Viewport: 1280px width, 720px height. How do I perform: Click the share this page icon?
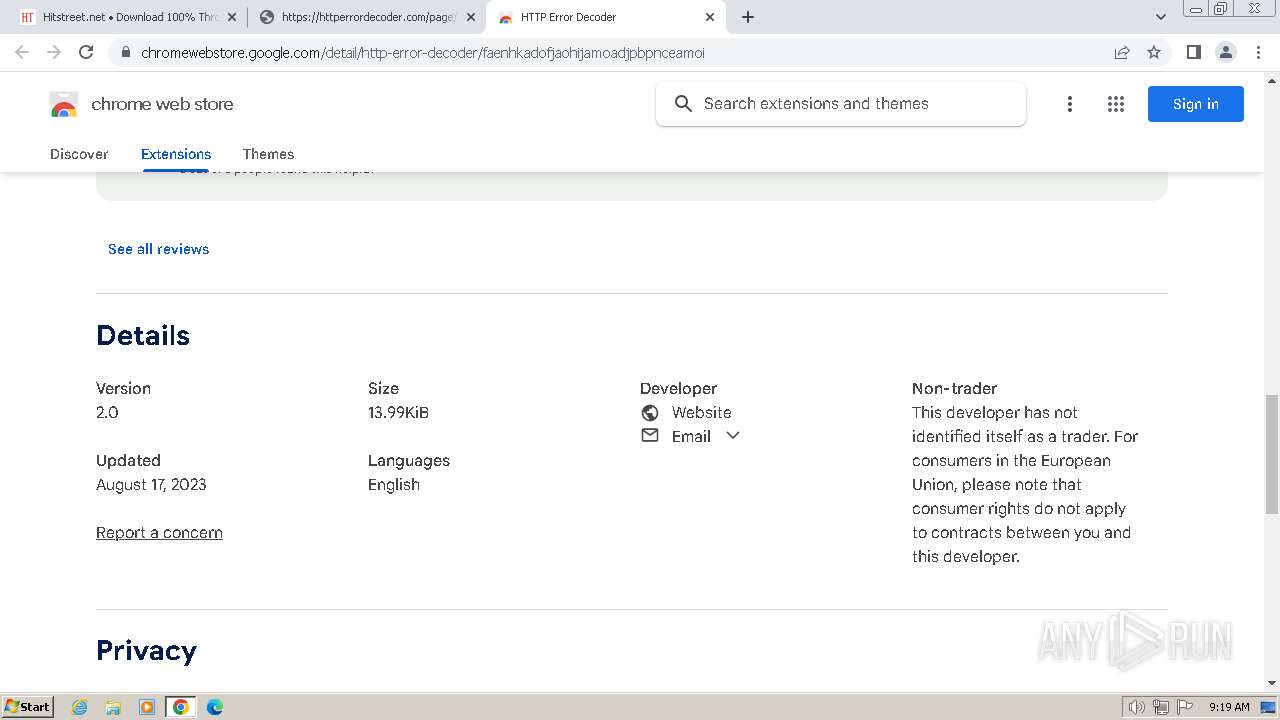pos(1122,53)
